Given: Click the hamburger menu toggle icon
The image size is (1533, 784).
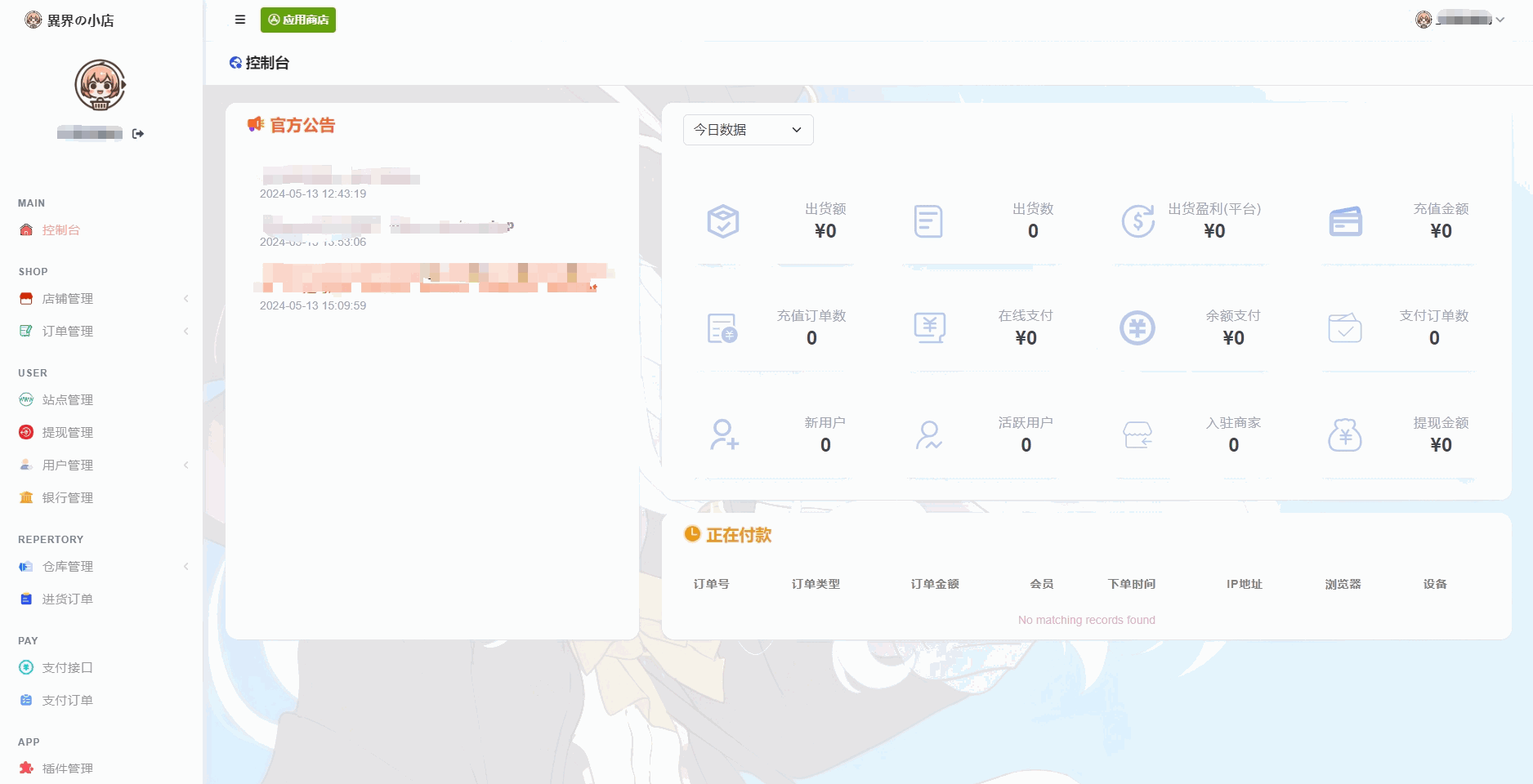Looking at the screenshot, I should 240,20.
